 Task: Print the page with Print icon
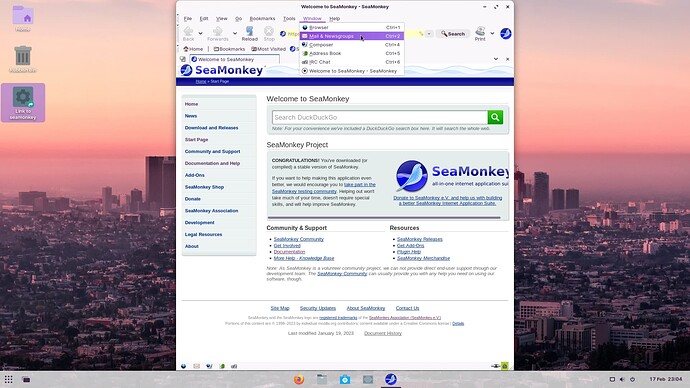[480, 33]
